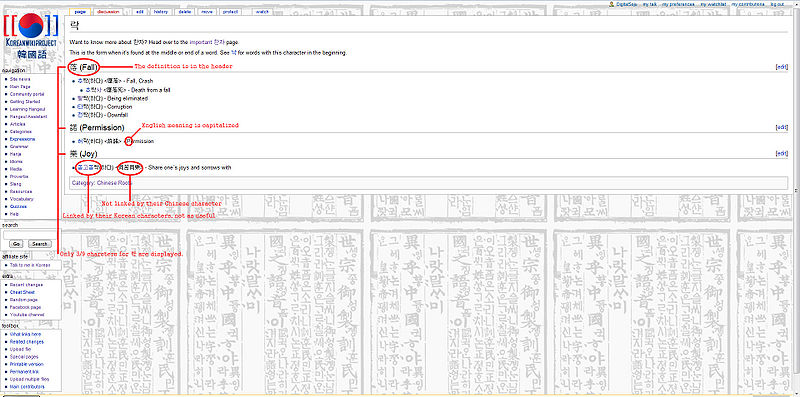This screenshot has width=800, height=397.
Task: Click the move tab
Action: pos(207,11)
